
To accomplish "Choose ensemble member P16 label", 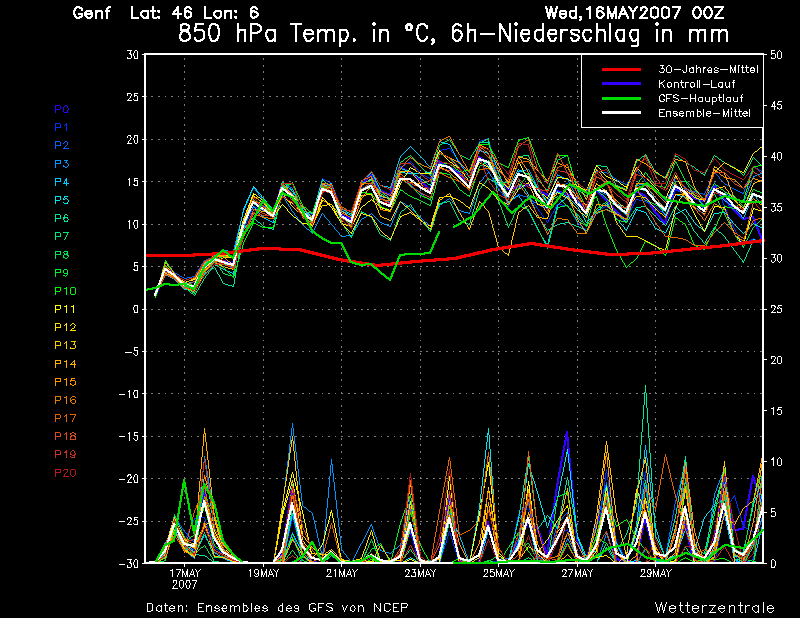I will click(x=64, y=400).
